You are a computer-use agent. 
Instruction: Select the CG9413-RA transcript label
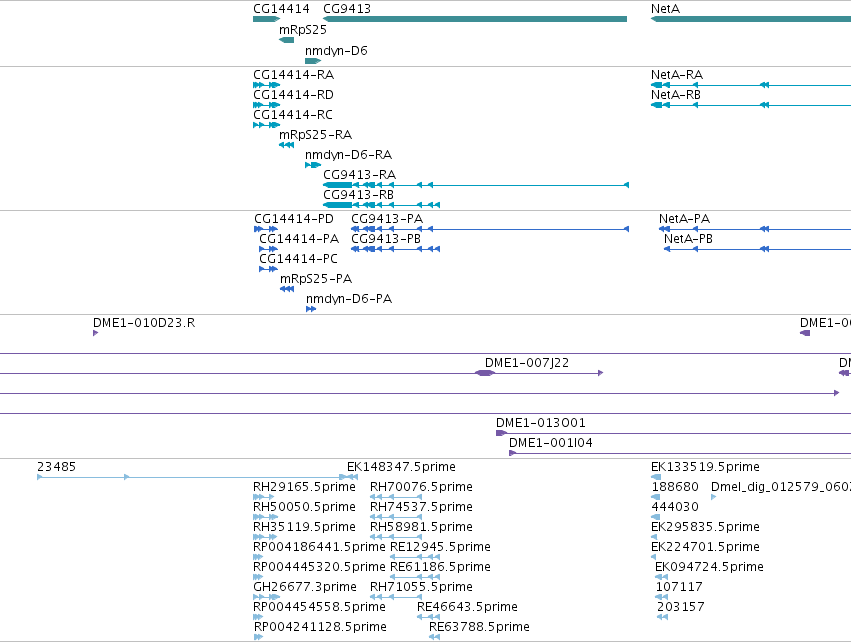pyautogui.click(x=359, y=175)
